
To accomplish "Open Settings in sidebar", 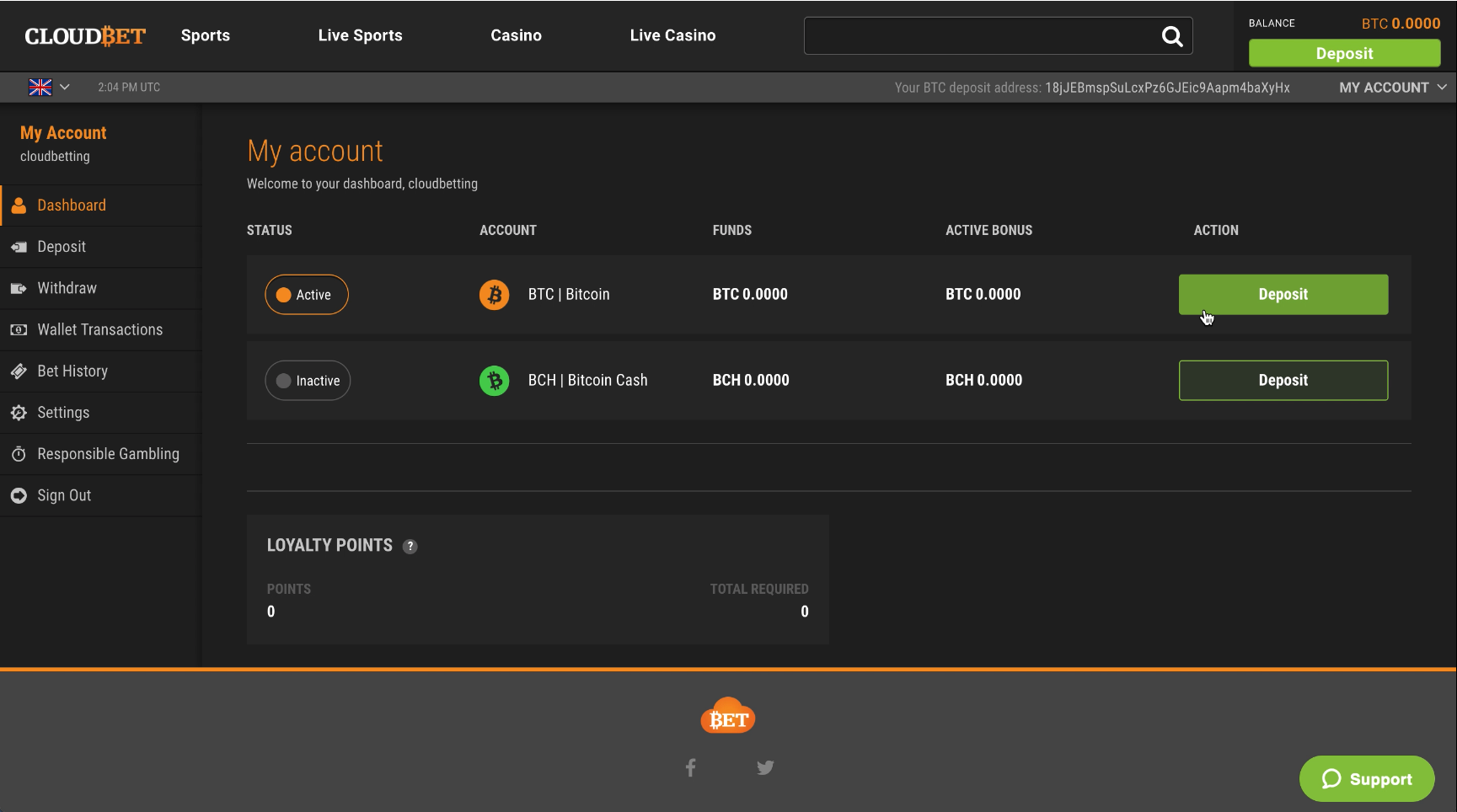I will tap(101, 413).
